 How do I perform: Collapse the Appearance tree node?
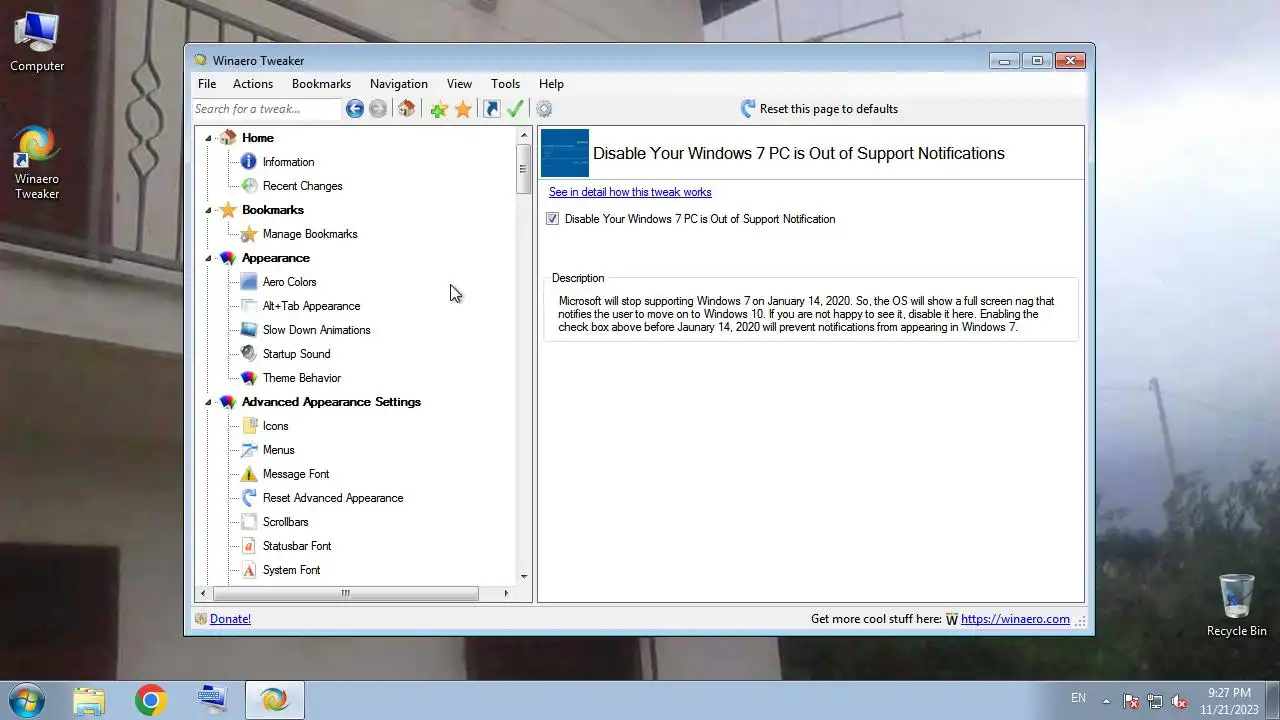(x=209, y=258)
